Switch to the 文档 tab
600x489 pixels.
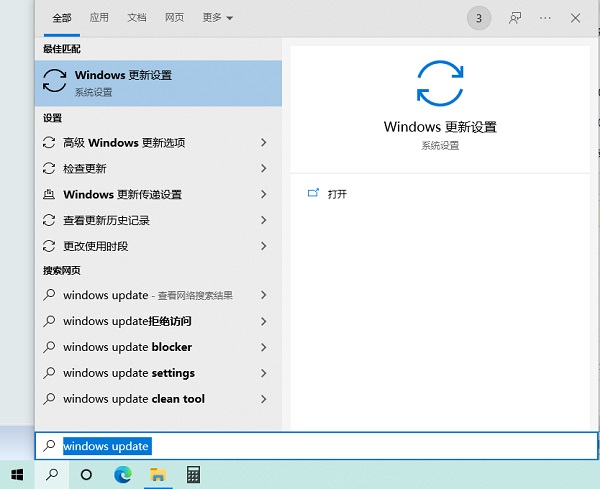[137, 18]
